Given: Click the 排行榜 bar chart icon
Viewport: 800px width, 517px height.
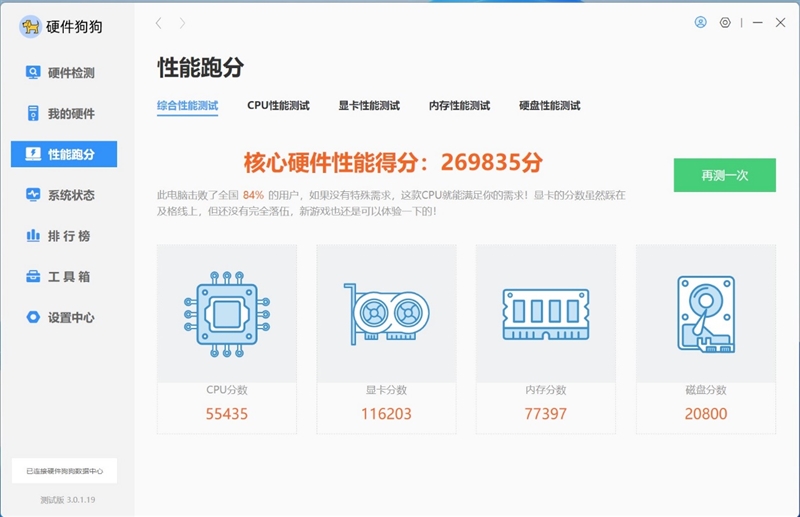Looking at the screenshot, I should 33,235.
